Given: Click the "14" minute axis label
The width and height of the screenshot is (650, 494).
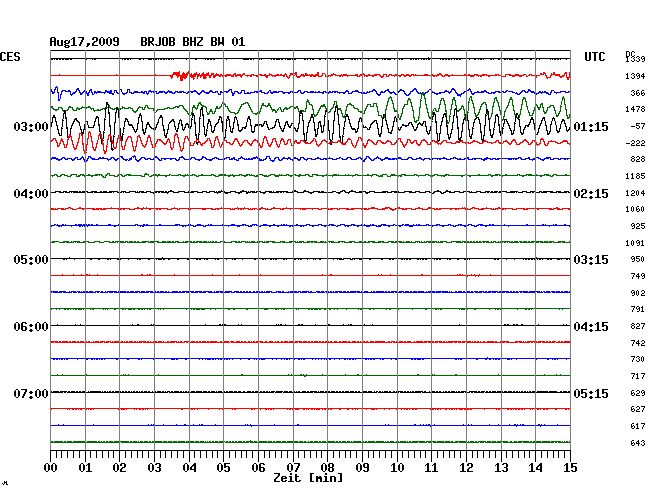Looking at the screenshot, I should coord(536,468).
